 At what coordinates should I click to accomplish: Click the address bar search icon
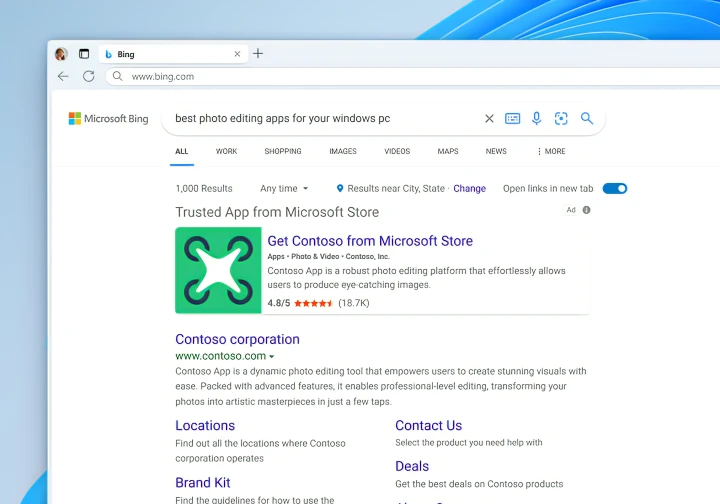pos(118,76)
